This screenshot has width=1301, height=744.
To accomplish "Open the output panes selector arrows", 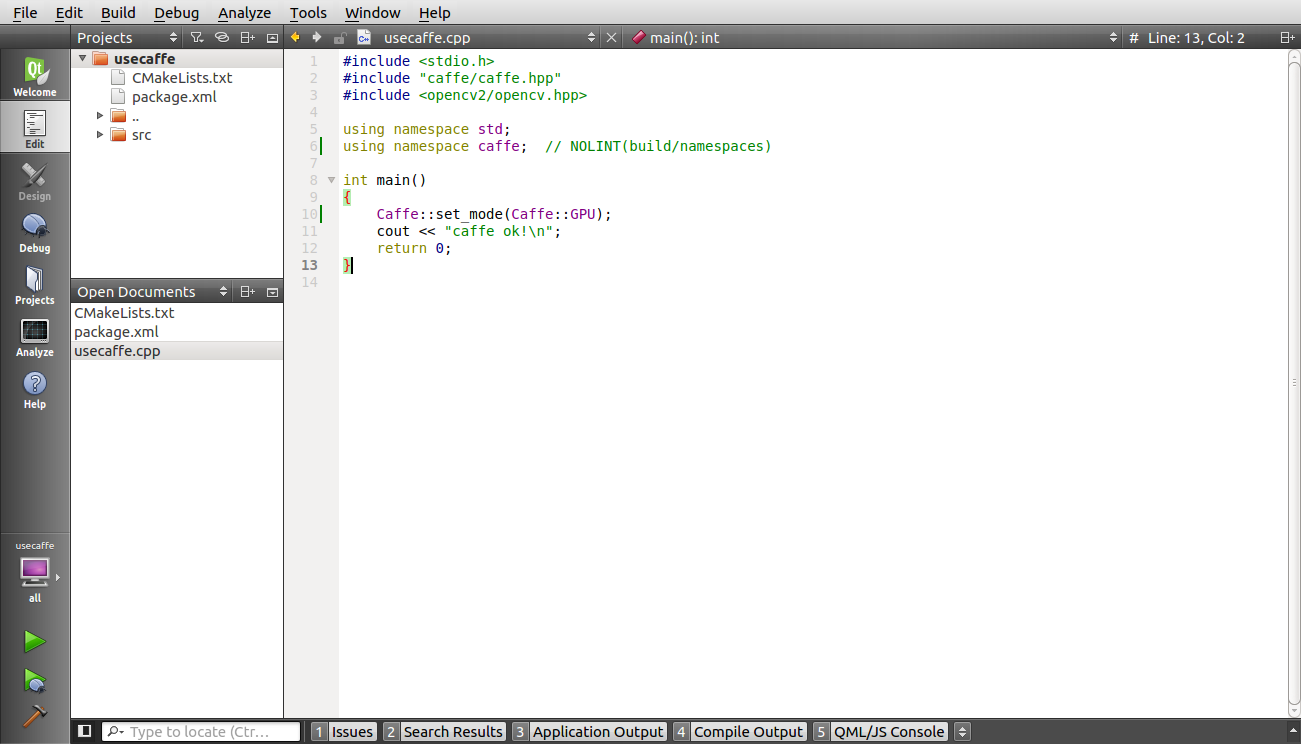I will 962,732.
